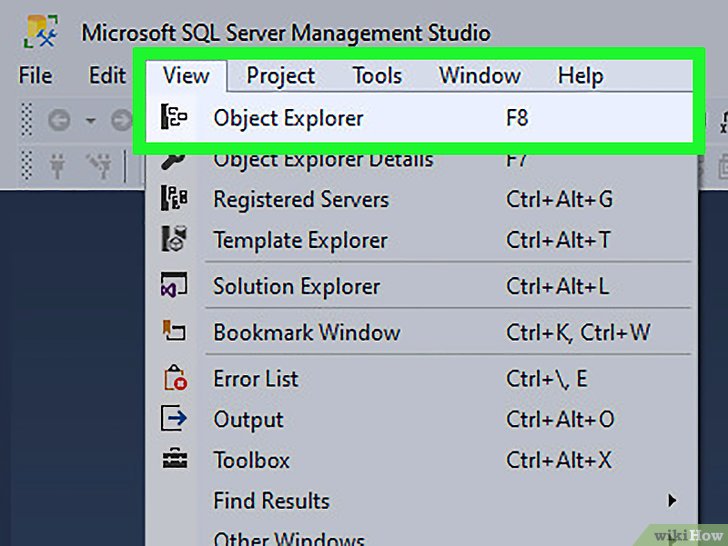The width and height of the screenshot is (728, 546).
Task: Open the Window menu
Action: (x=480, y=76)
